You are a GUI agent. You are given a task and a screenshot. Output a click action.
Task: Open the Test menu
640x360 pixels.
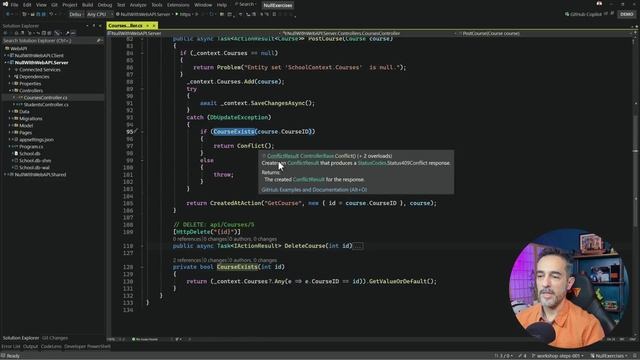(121, 5)
